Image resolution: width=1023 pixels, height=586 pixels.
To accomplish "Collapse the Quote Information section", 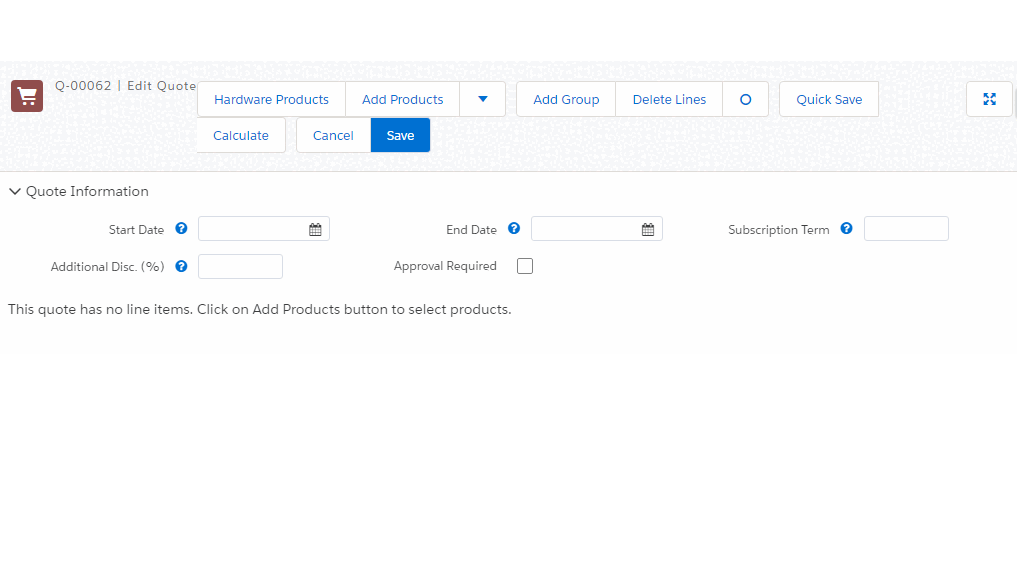I will click(15, 191).
